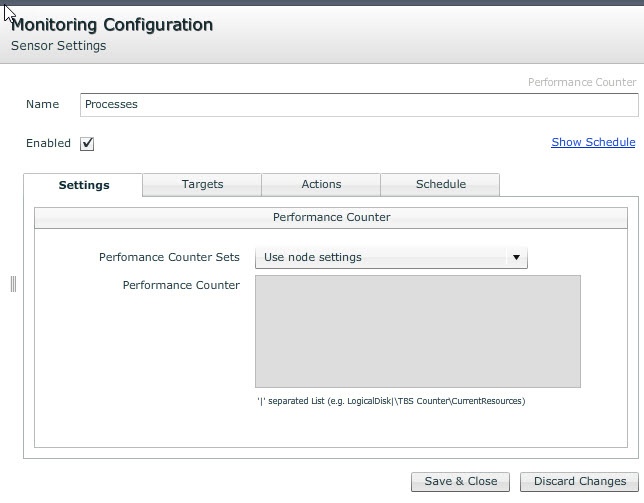This screenshot has height=503, width=644.
Task: Click the separated List hint text
Action: (390, 401)
